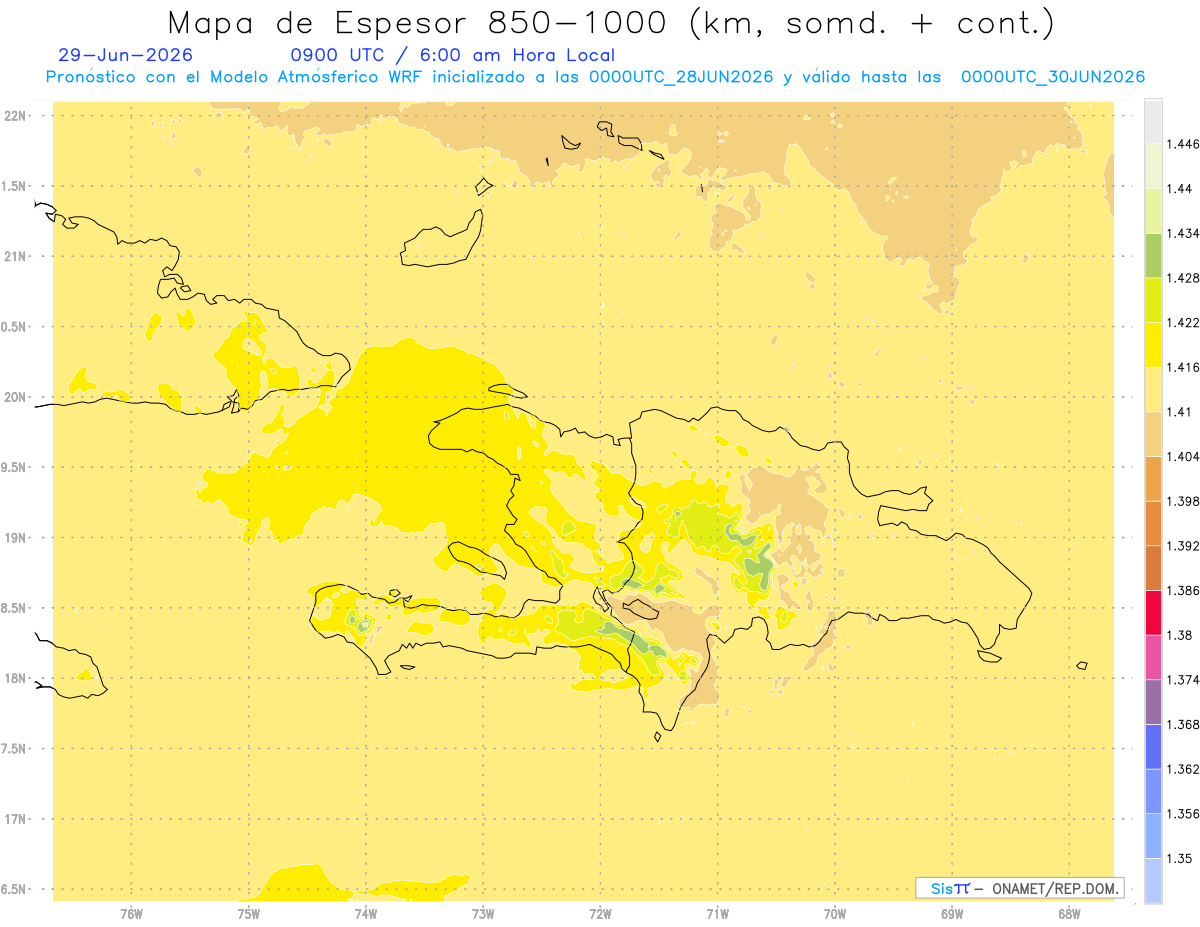1200x927 pixels.
Task: Click the "18N" latitude label
Action: (16, 678)
